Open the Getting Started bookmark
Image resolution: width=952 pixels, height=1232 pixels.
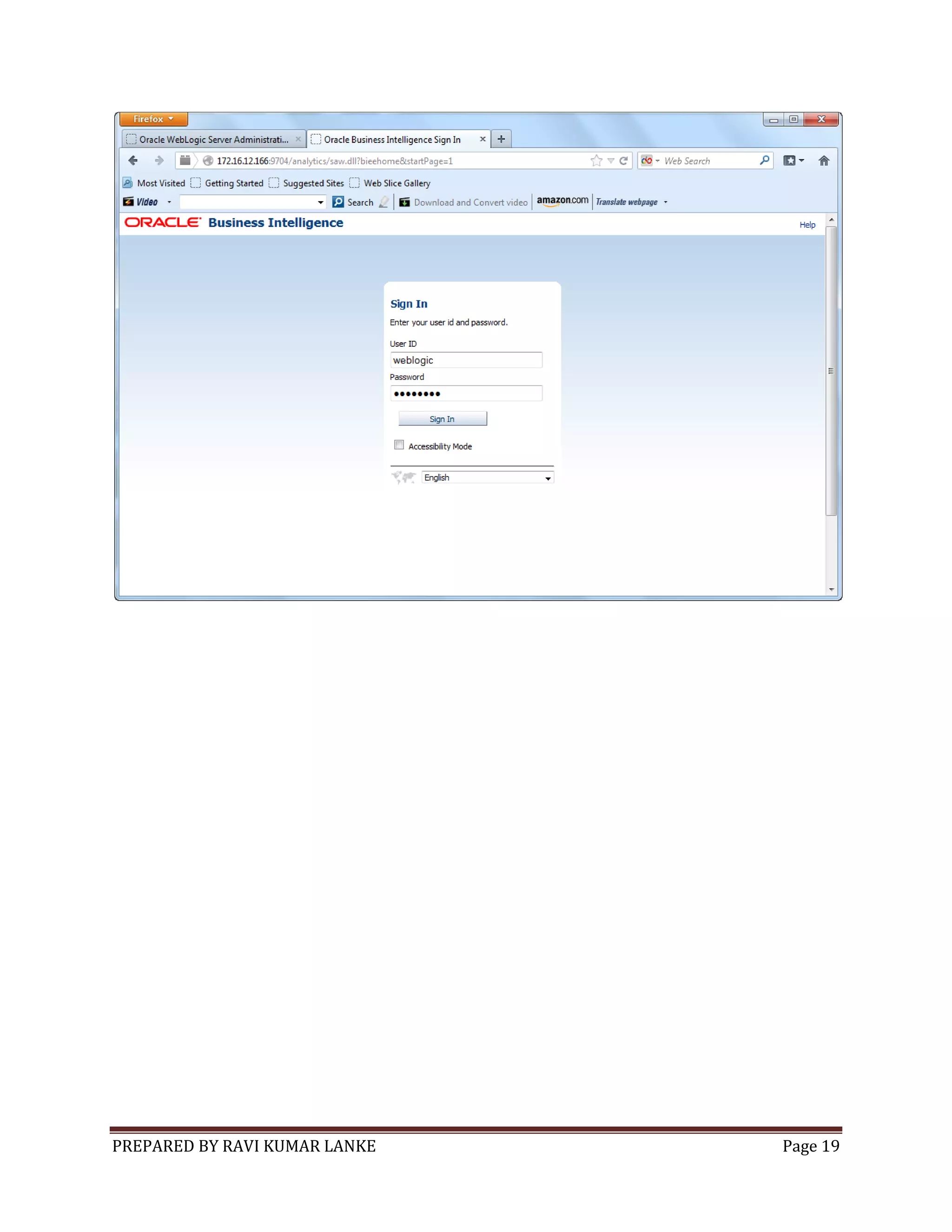[x=228, y=183]
